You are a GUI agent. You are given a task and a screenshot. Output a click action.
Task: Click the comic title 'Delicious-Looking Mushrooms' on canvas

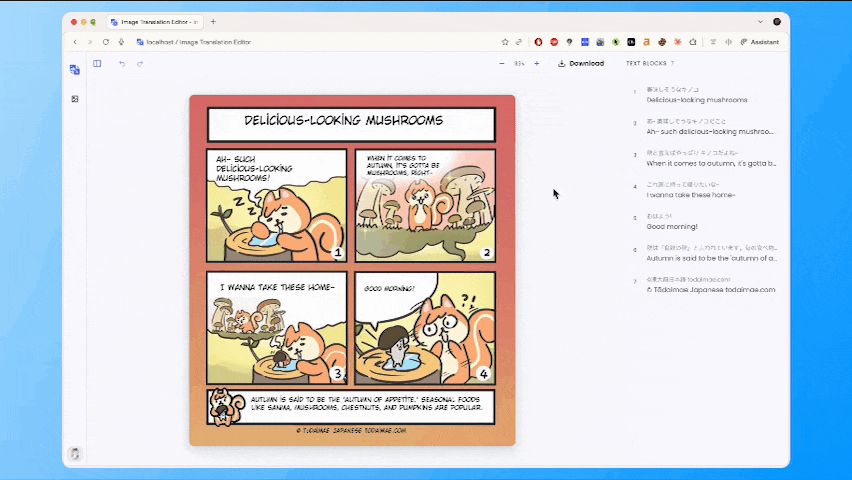pos(343,120)
